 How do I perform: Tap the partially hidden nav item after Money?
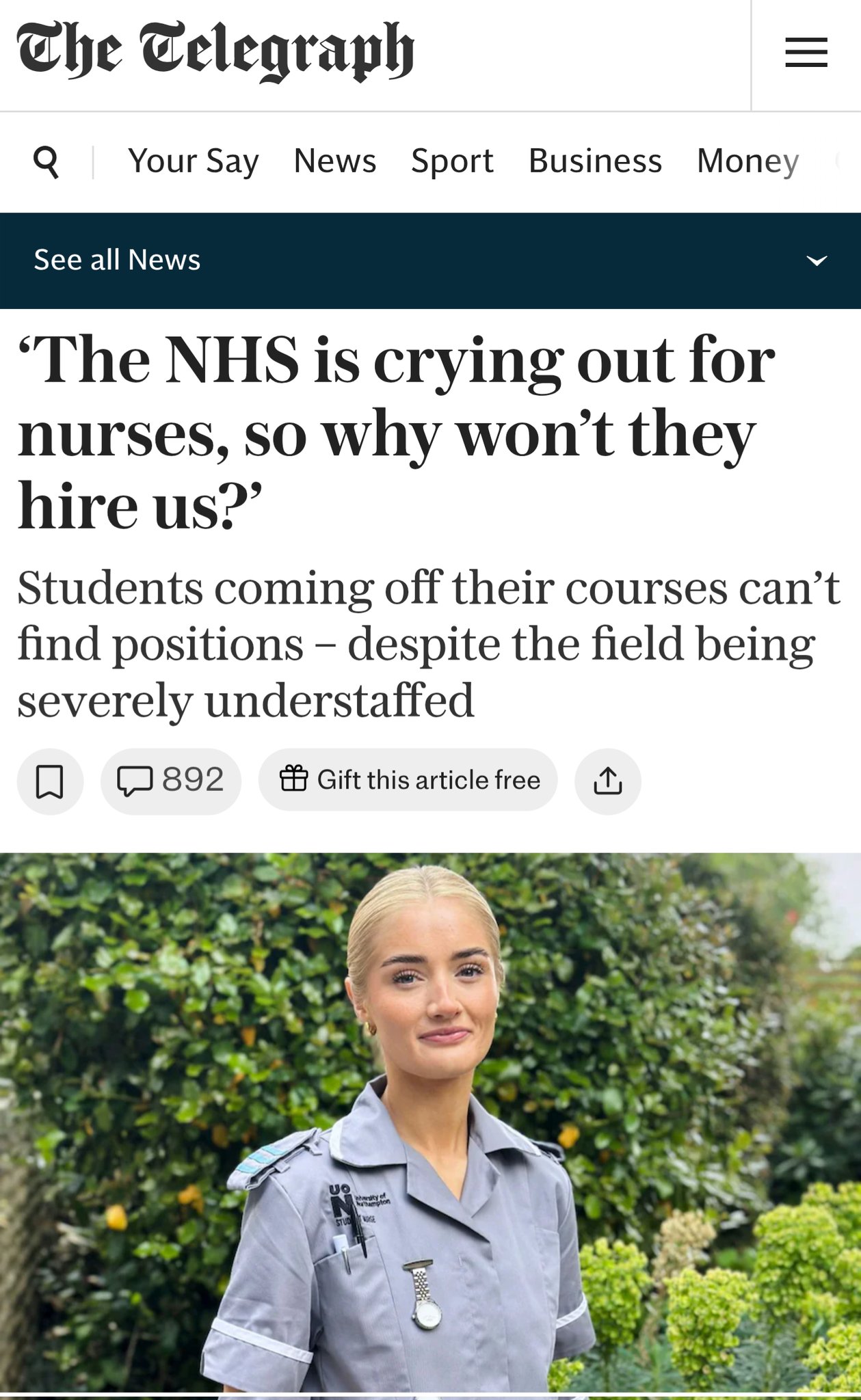(x=838, y=161)
